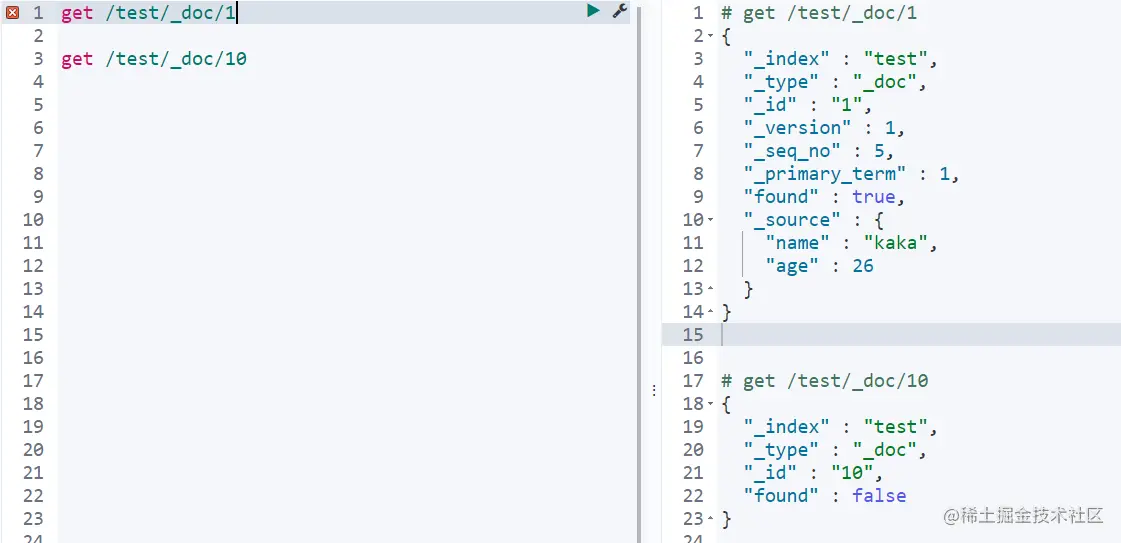Click the request line 'get /test/_doc/10'
The image size is (1121, 543).
(154, 59)
